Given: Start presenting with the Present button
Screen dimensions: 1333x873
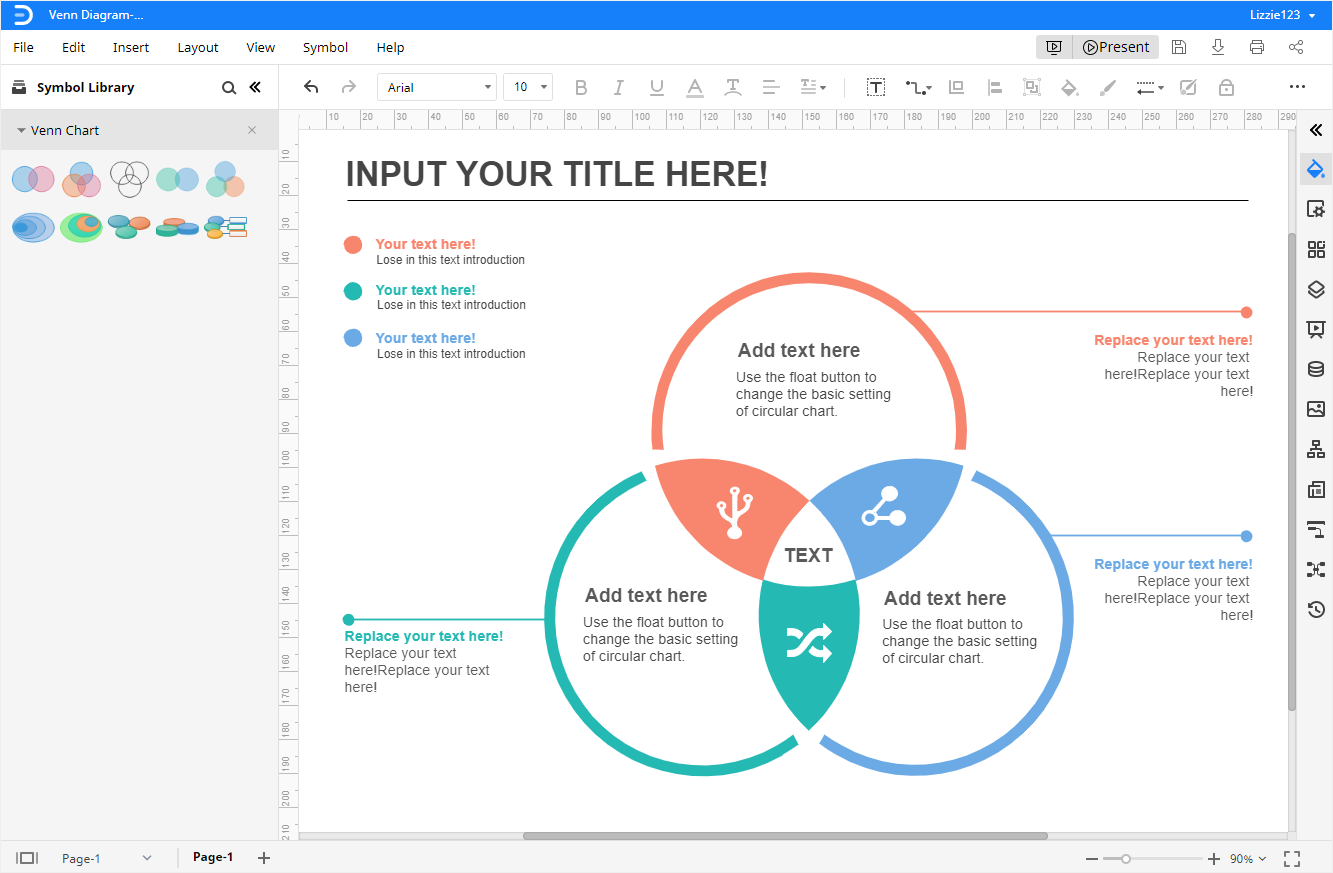Looking at the screenshot, I should coord(1115,47).
